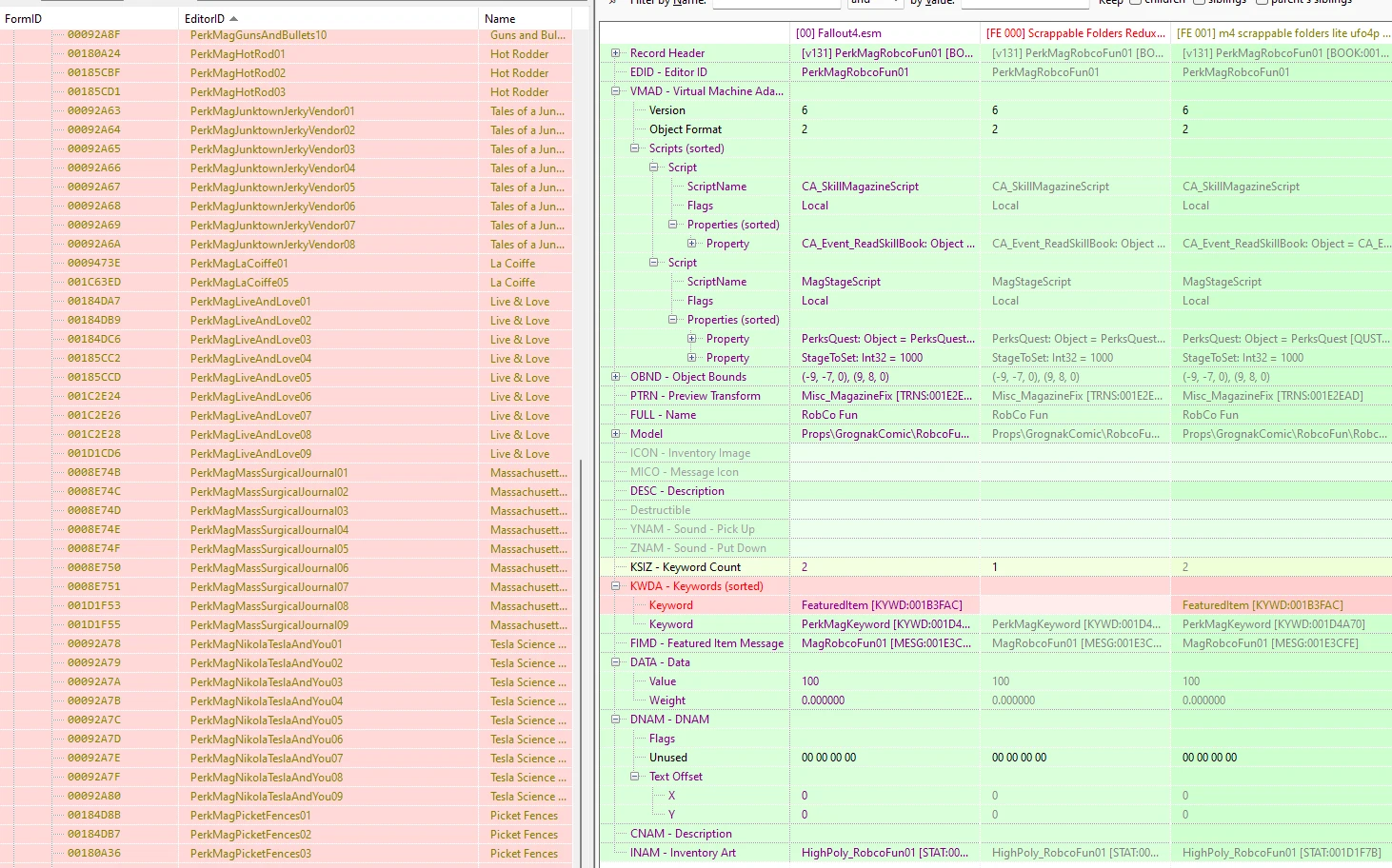This screenshot has height=868, width=1392.
Task: Select the PTRN - Preview Transform row label
Action: (695, 396)
